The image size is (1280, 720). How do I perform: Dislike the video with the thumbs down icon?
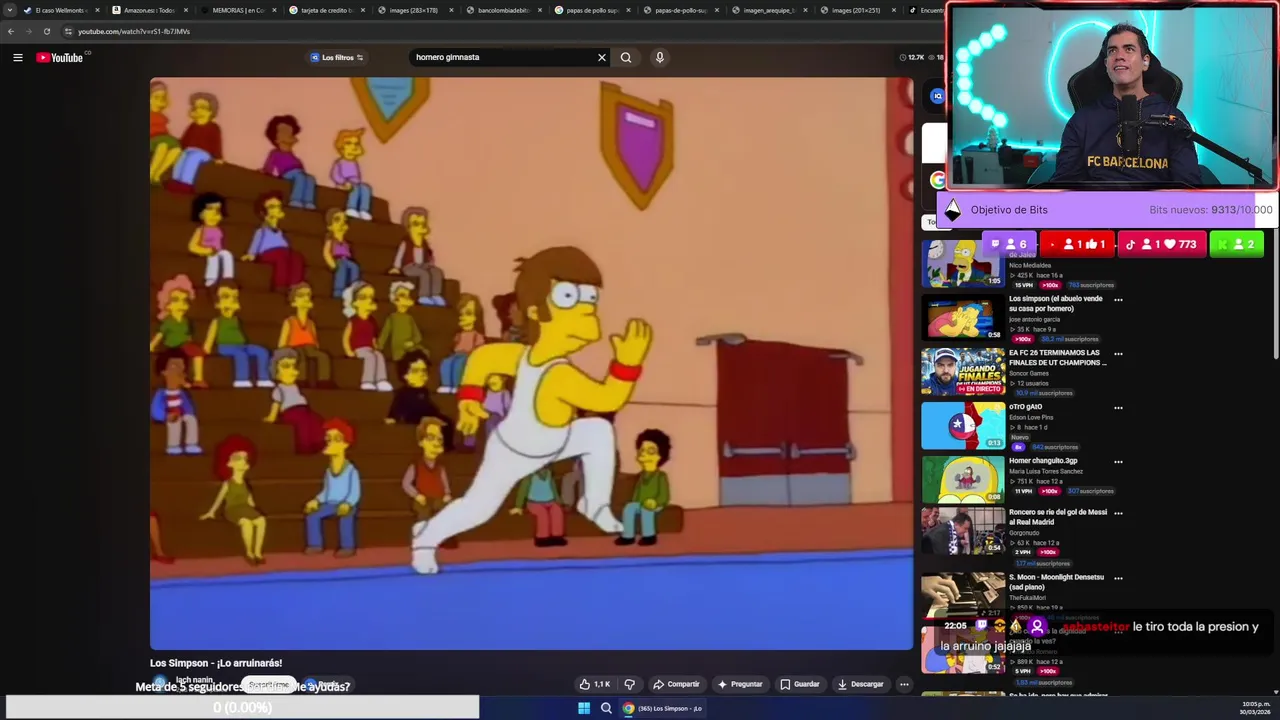coord(630,684)
